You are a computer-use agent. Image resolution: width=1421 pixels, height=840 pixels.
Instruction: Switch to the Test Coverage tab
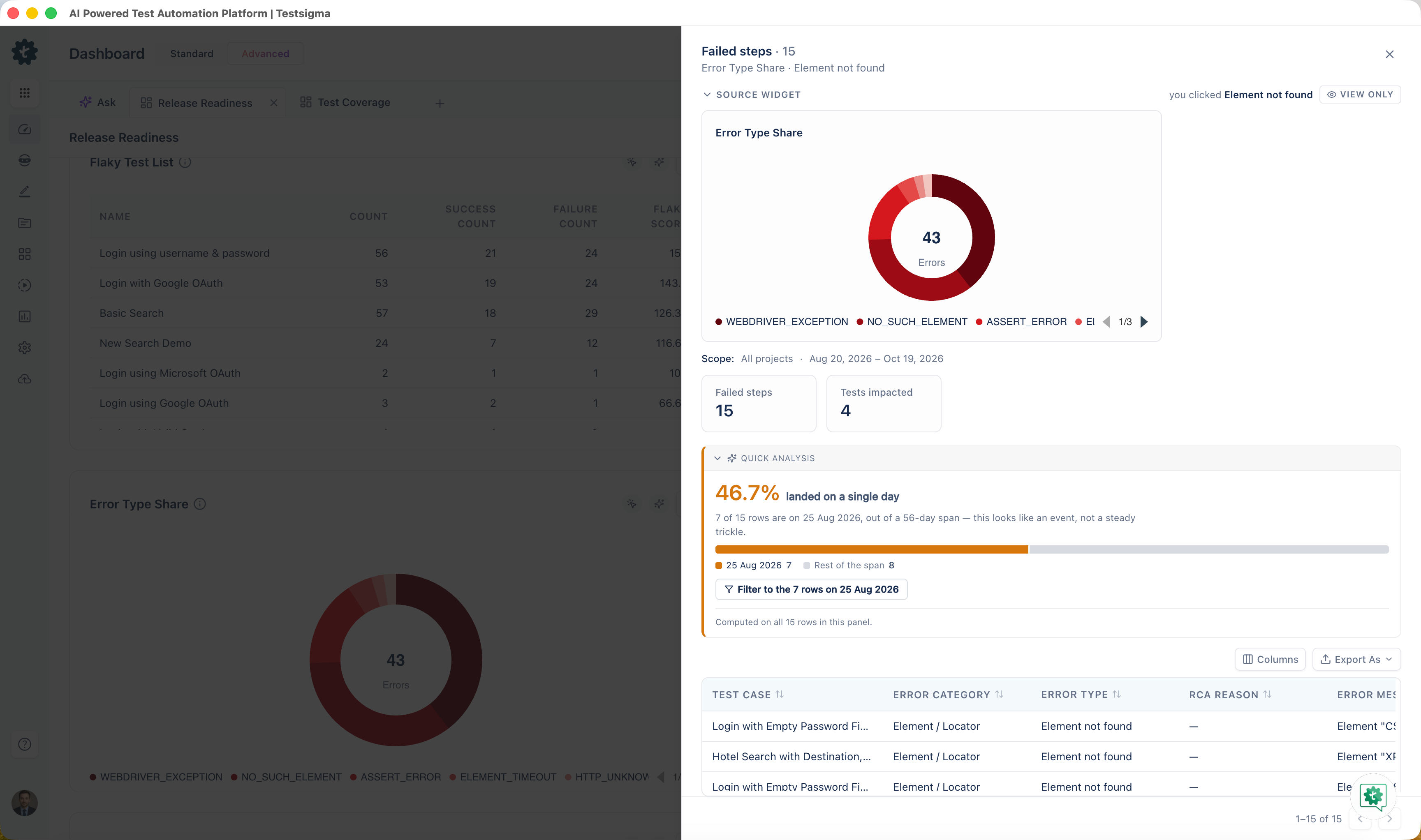pos(345,102)
